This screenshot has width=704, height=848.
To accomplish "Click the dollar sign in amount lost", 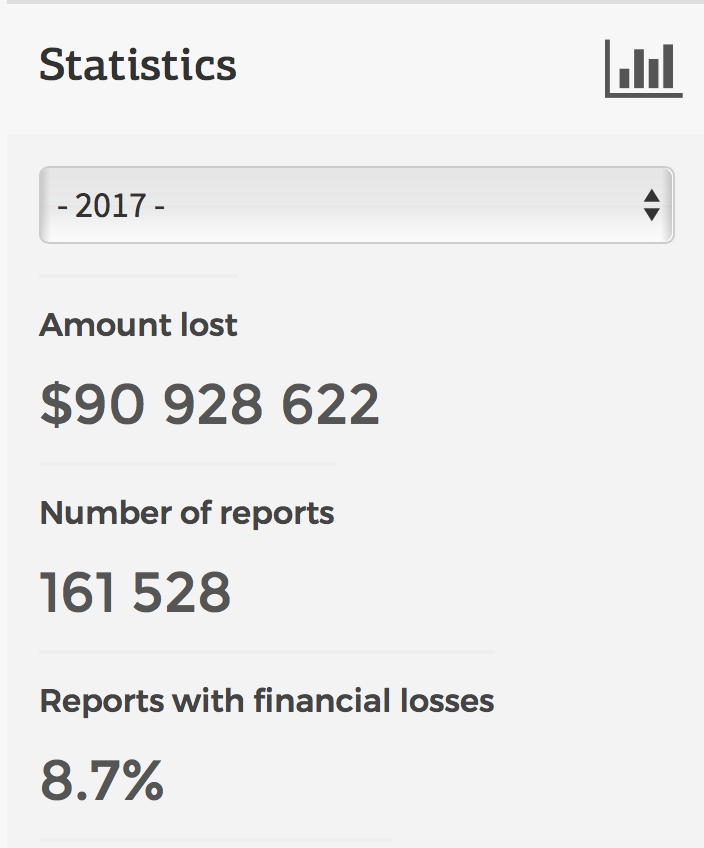I will (52, 405).
